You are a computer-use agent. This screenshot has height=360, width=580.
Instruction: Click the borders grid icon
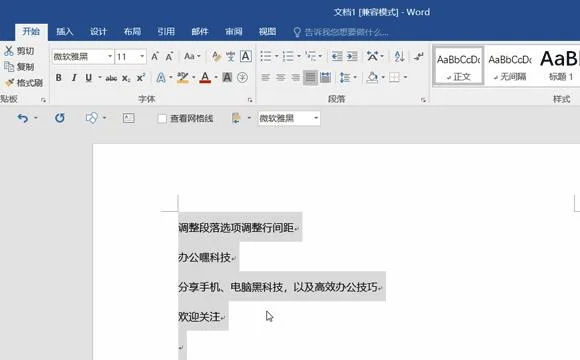pyautogui.click(x=394, y=77)
